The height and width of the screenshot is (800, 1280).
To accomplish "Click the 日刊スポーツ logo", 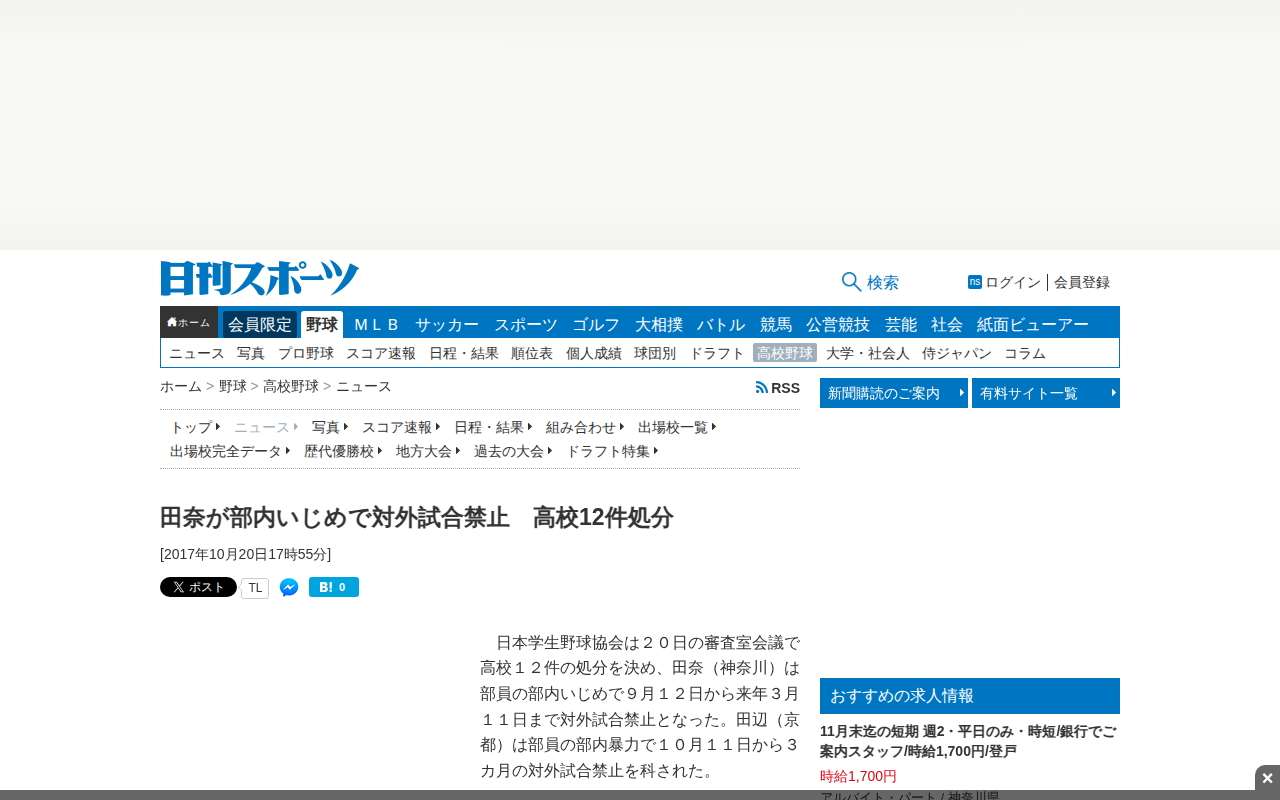I will click(260, 278).
